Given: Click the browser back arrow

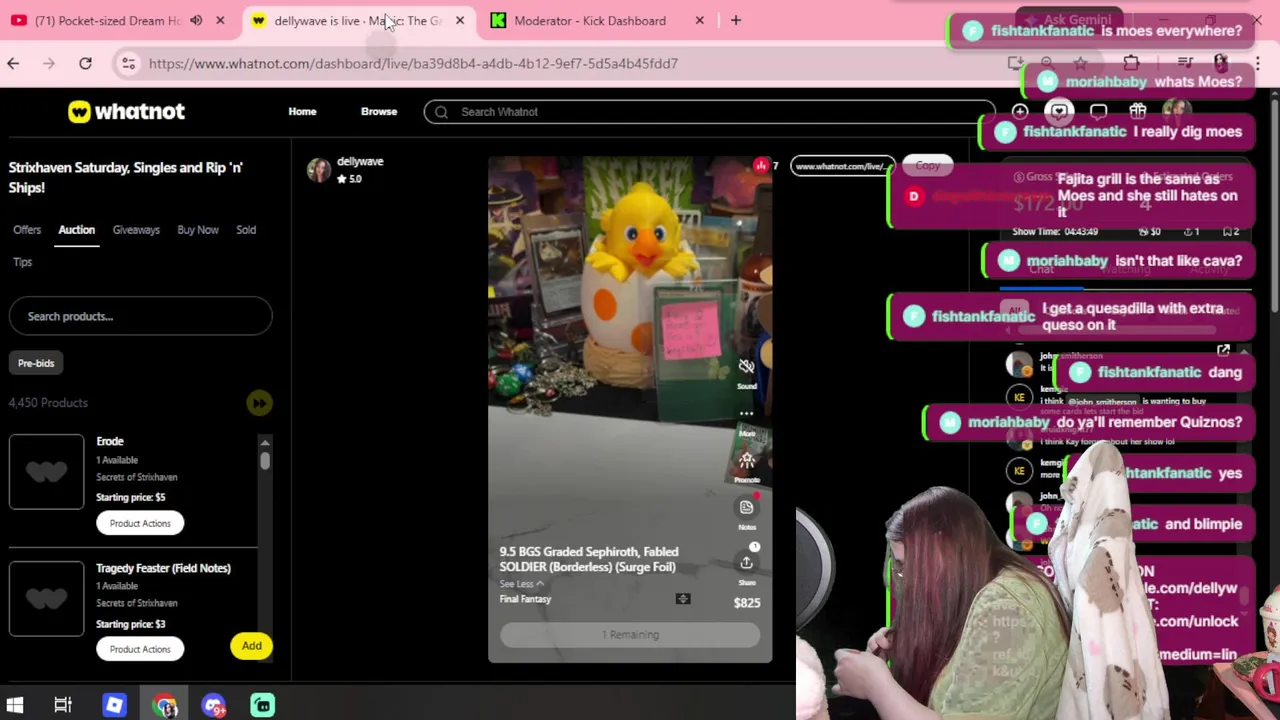Looking at the screenshot, I should pos(13,63).
